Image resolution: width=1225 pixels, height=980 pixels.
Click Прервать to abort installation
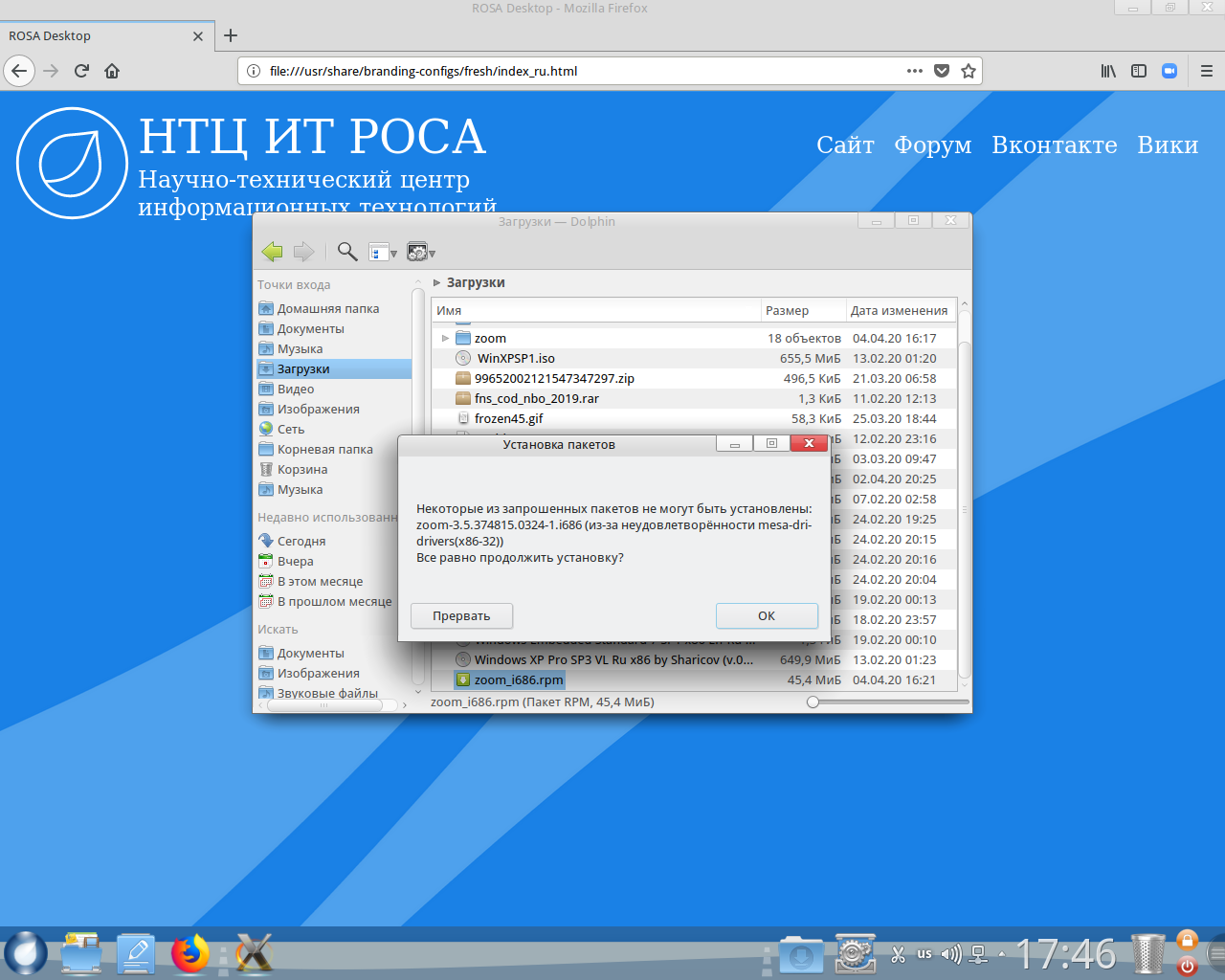[x=461, y=616]
